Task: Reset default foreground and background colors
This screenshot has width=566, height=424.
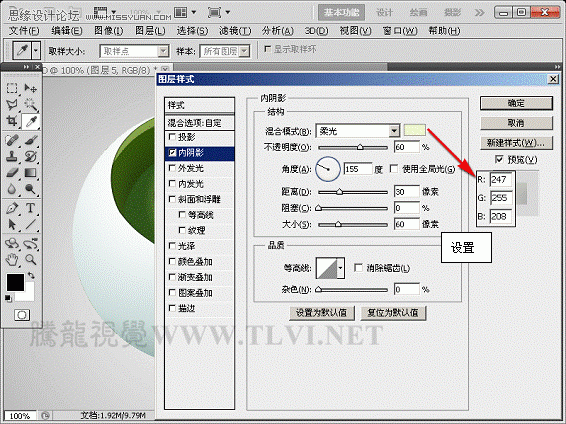Action: pos(8,298)
